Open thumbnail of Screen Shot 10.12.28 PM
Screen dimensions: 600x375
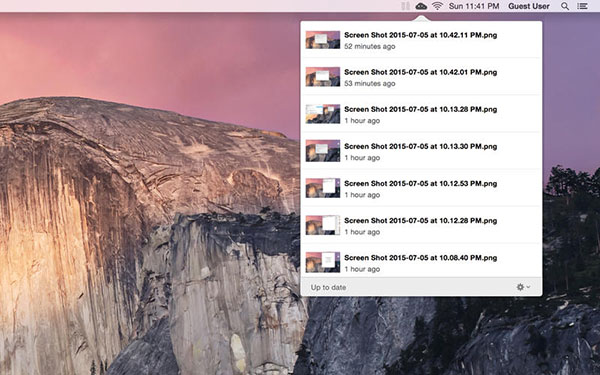[x=323, y=225]
